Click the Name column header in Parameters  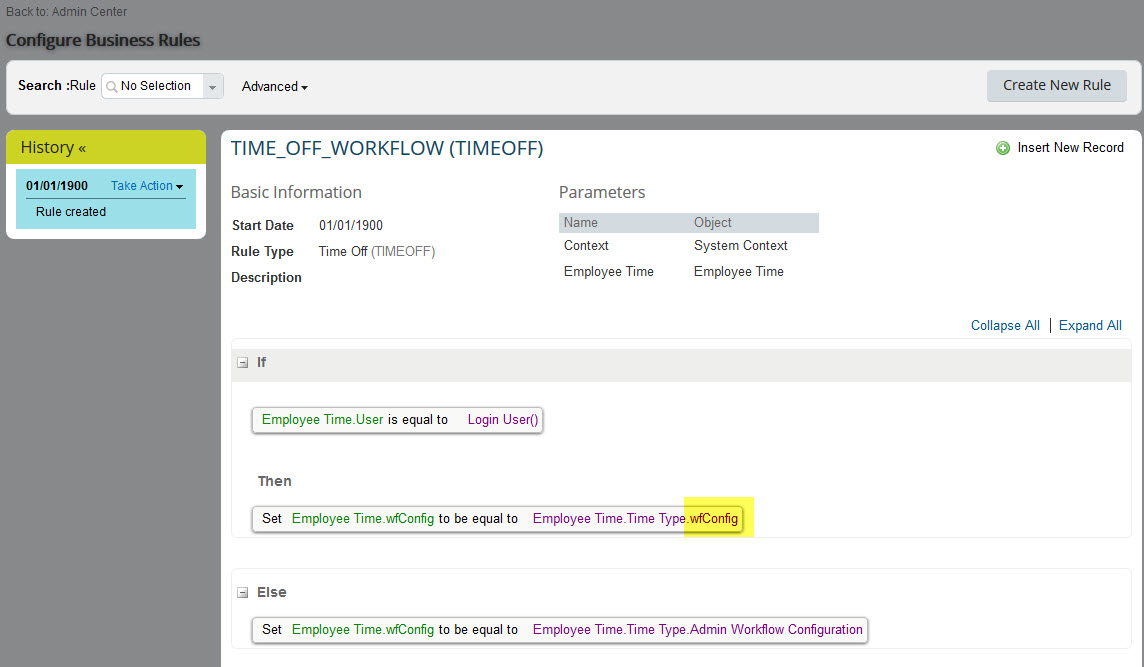coord(581,223)
